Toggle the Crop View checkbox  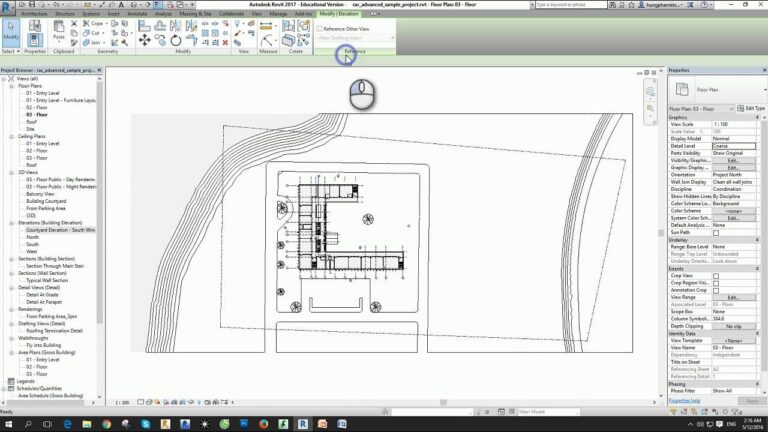coord(715,275)
